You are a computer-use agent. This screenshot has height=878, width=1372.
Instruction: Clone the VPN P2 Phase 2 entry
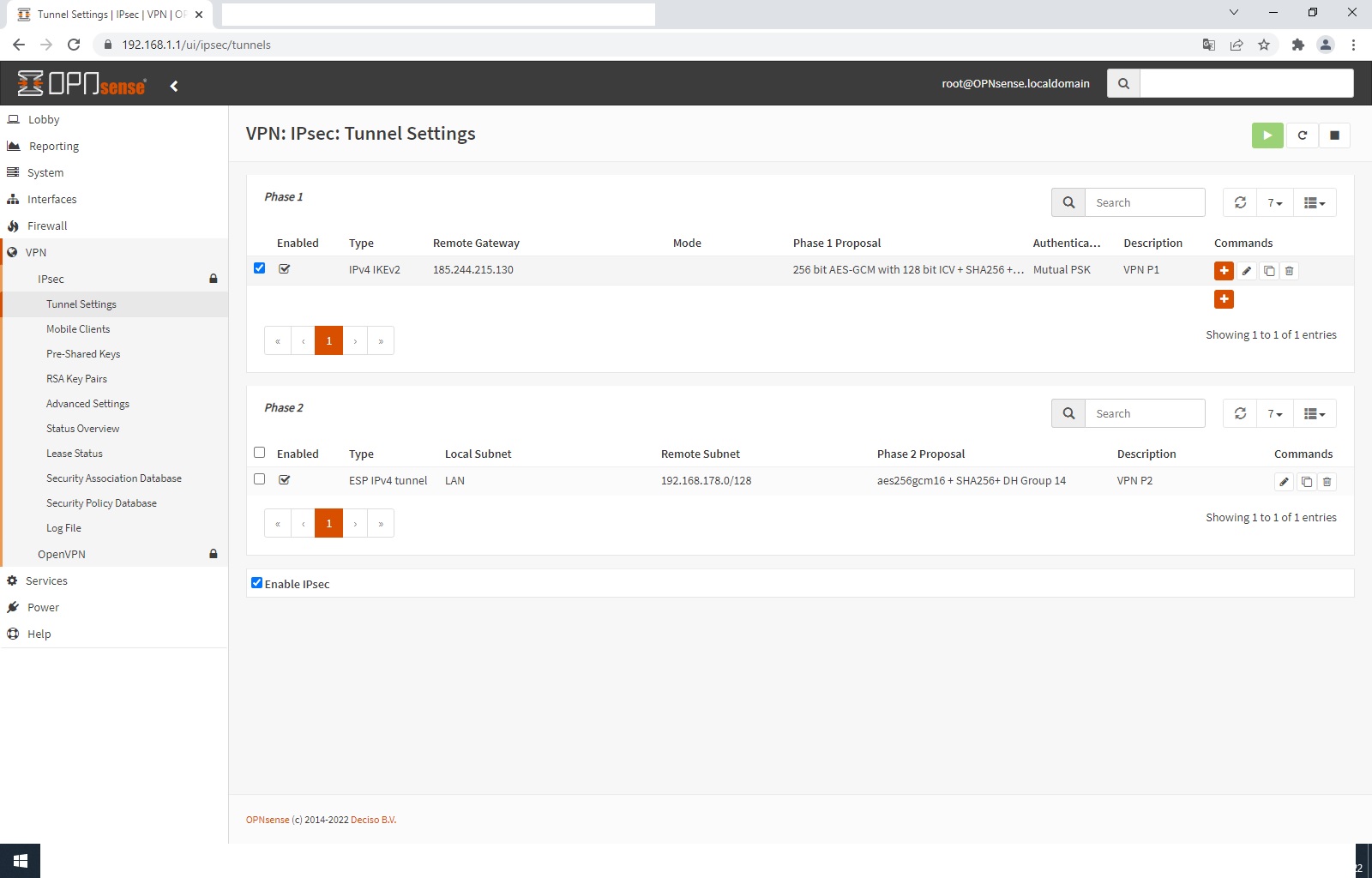1306,482
